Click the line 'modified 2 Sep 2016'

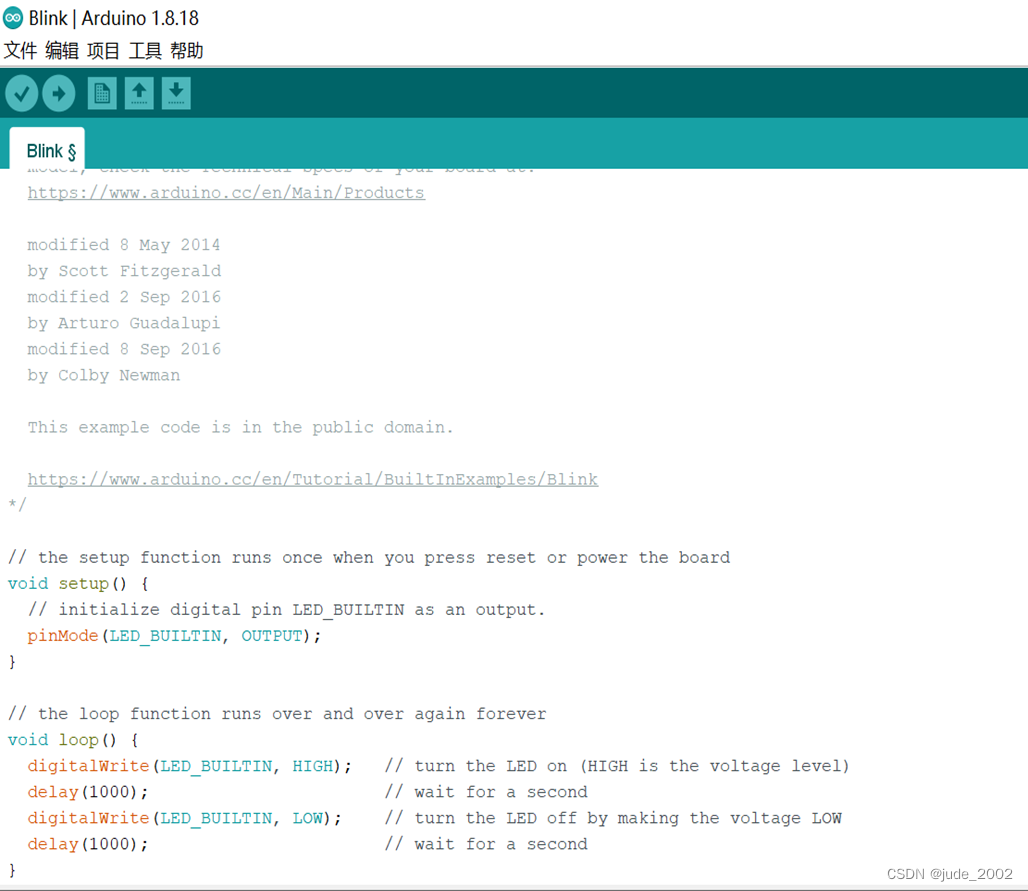tap(124, 297)
